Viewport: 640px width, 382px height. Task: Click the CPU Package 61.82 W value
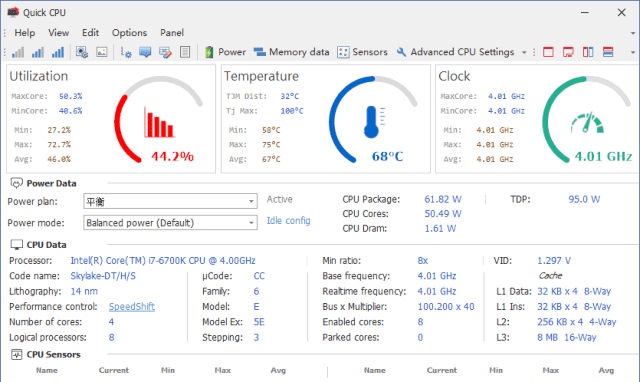pos(443,199)
